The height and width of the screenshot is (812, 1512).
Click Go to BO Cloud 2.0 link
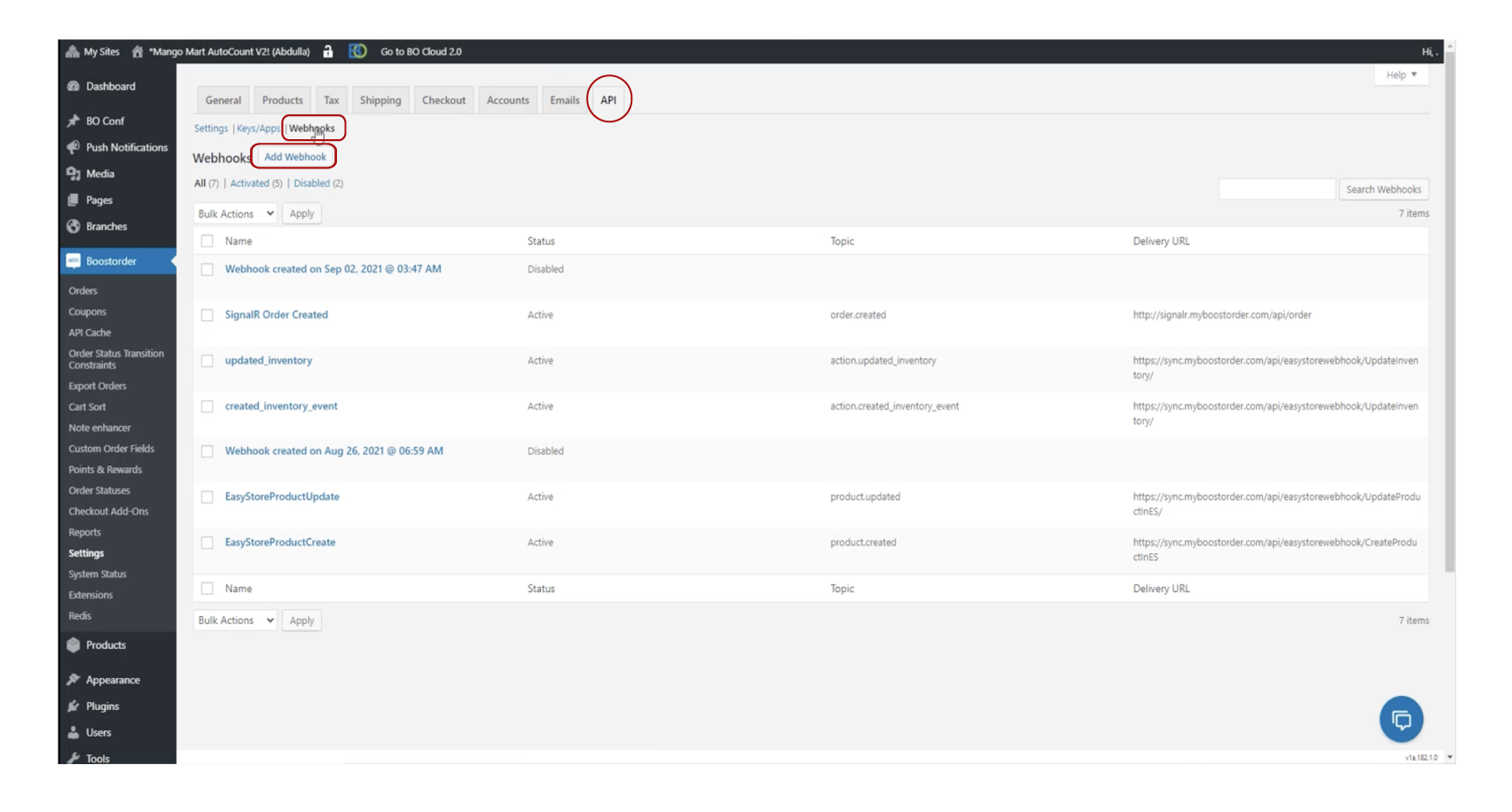point(421,51)
